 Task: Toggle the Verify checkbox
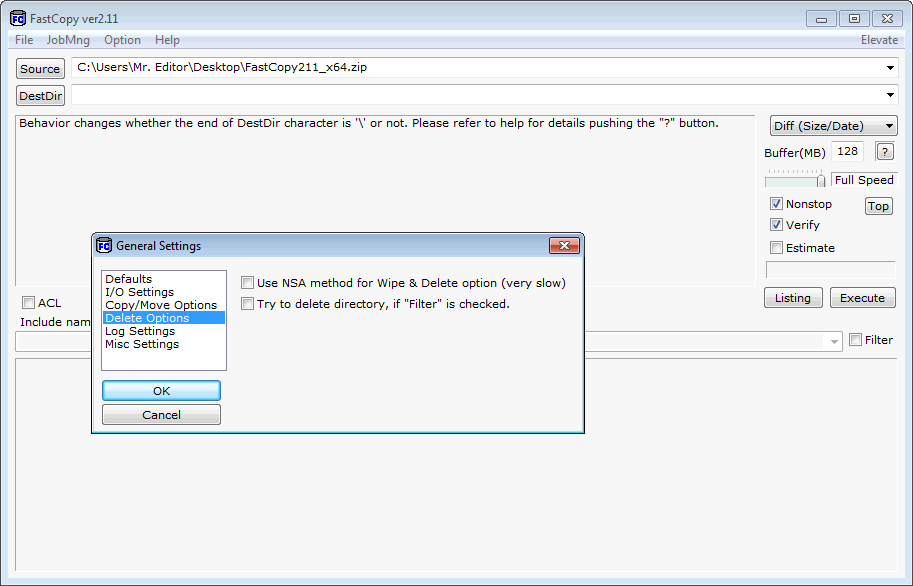pyautogui.click(x=776, y=225)
